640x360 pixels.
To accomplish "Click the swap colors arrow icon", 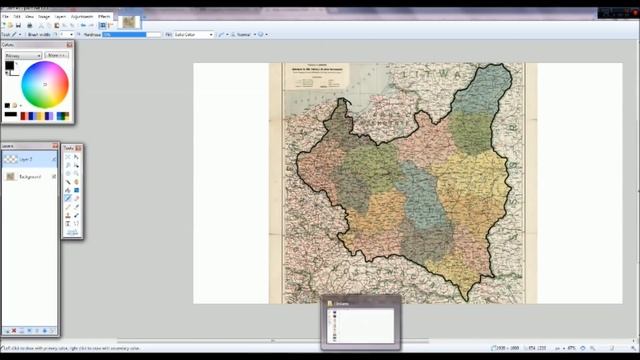I will click(17, 64).
